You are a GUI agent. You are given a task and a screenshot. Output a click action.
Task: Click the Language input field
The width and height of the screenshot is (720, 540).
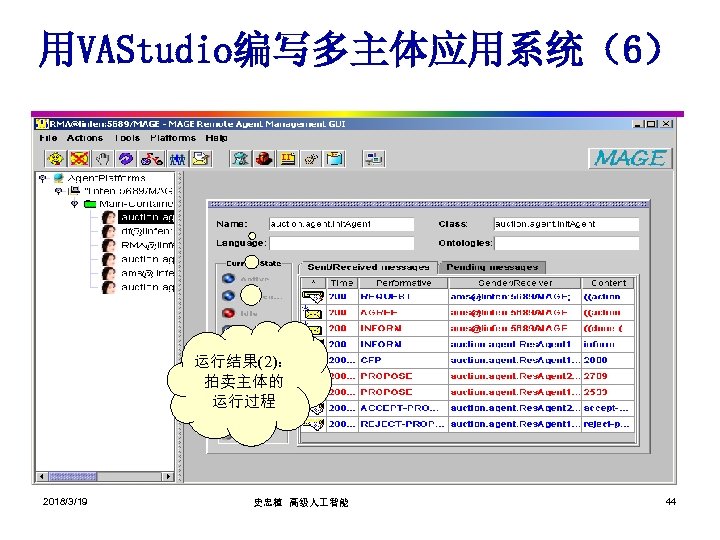(341, 243)
